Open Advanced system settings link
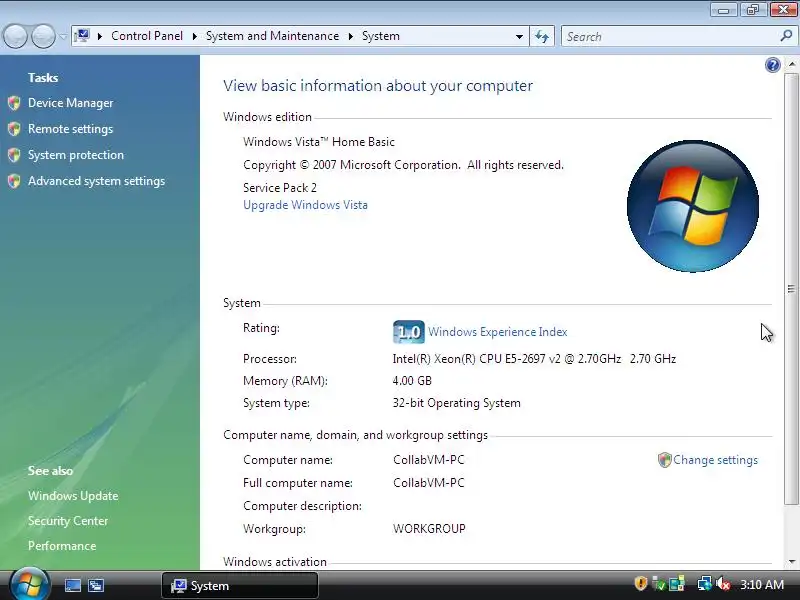 click(x=96, y=181)
